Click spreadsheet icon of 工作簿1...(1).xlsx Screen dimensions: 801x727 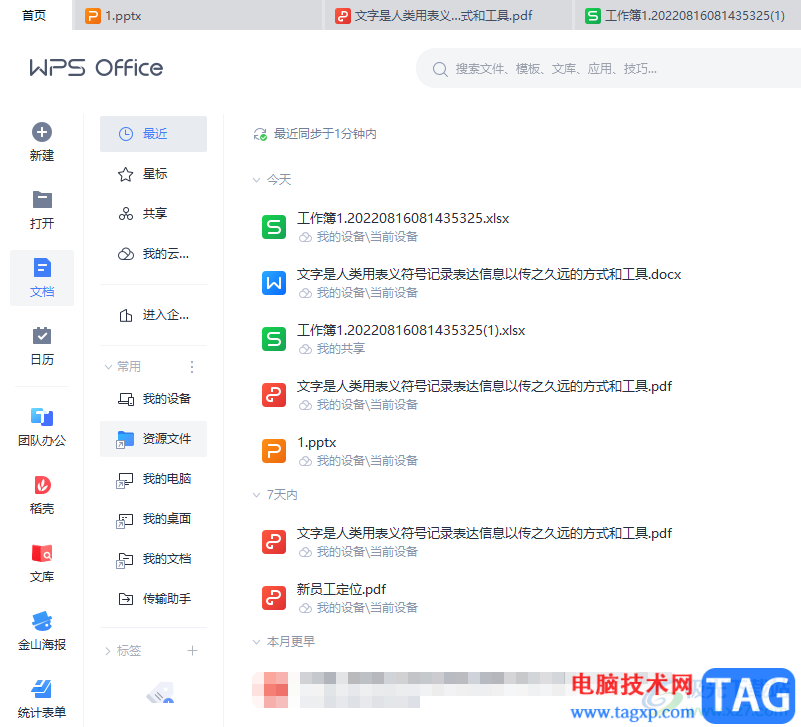coord(274,339)
